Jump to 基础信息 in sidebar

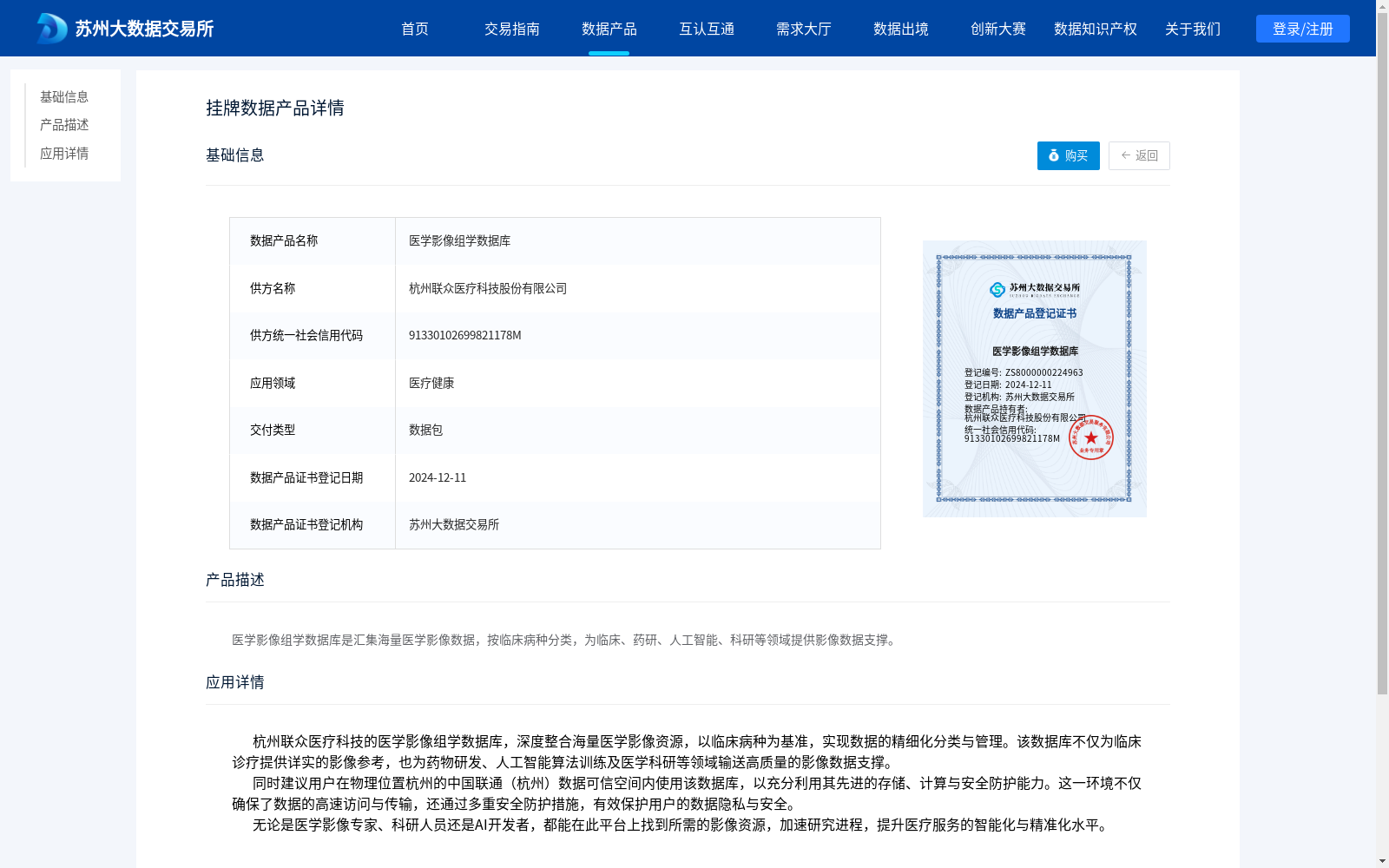[64, 96]
